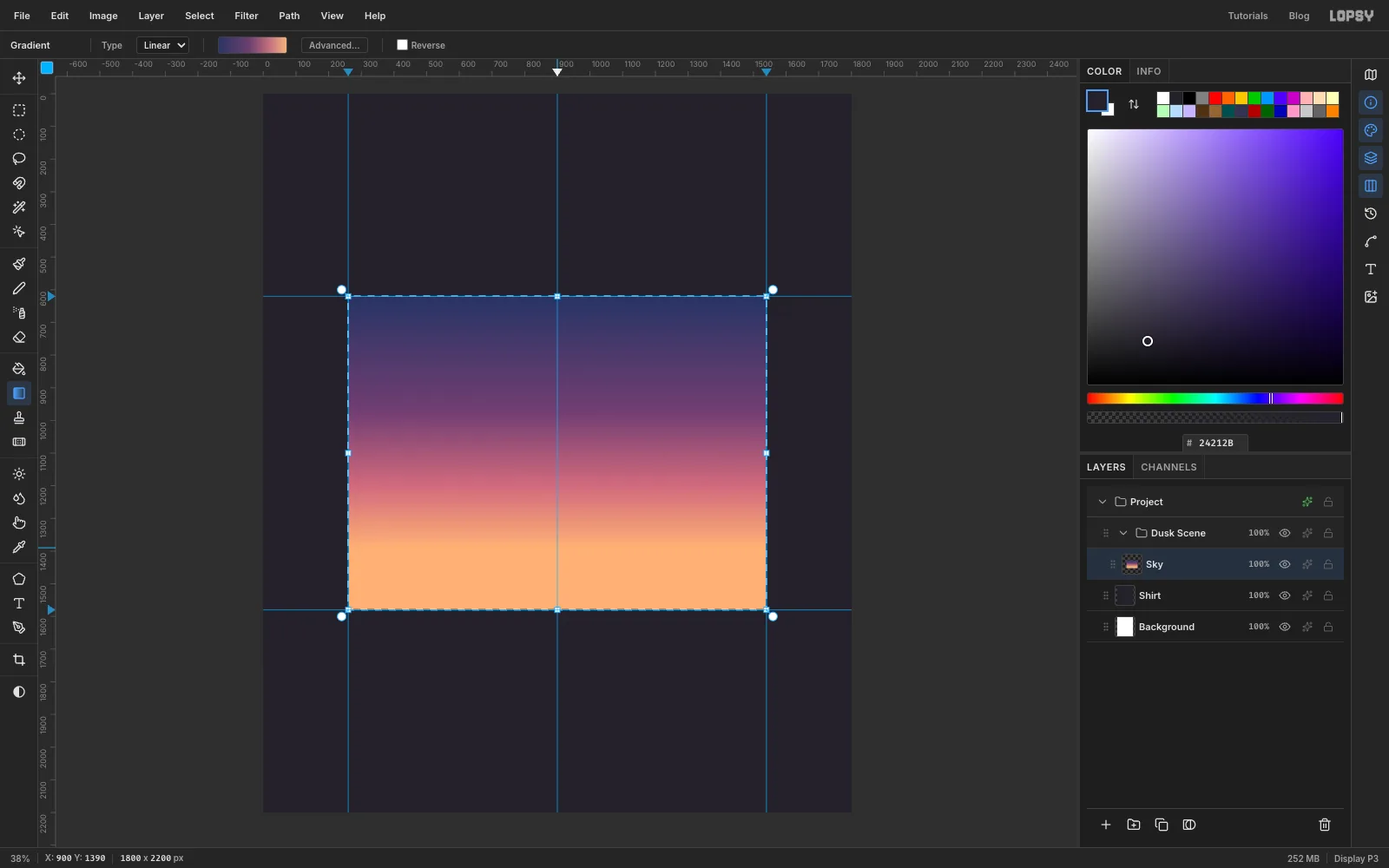Viewport: 1389px width, 868px height.
Task: Lock the Background layer
Action: pyautogui.click(x=1328, y=627)
